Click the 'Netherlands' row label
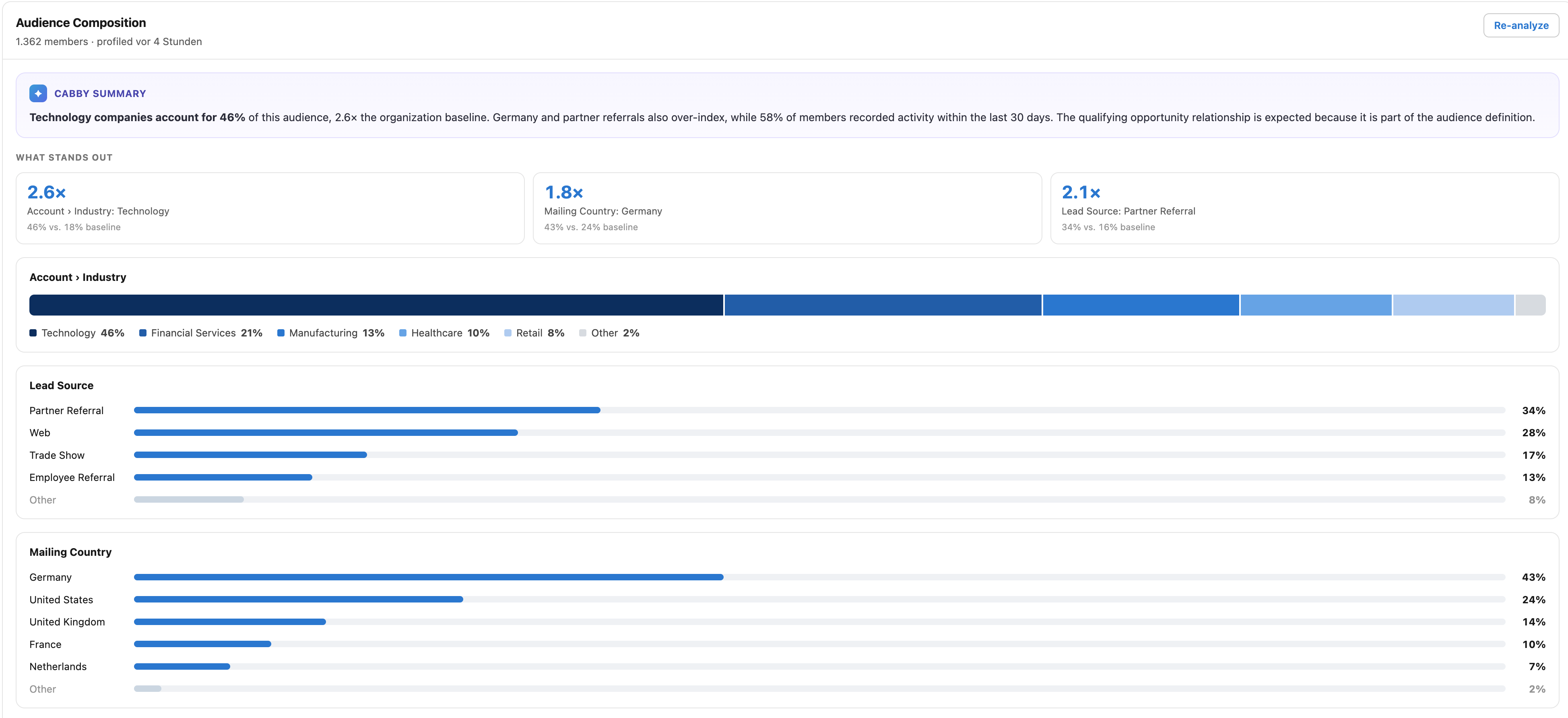 tap(58, 667)
